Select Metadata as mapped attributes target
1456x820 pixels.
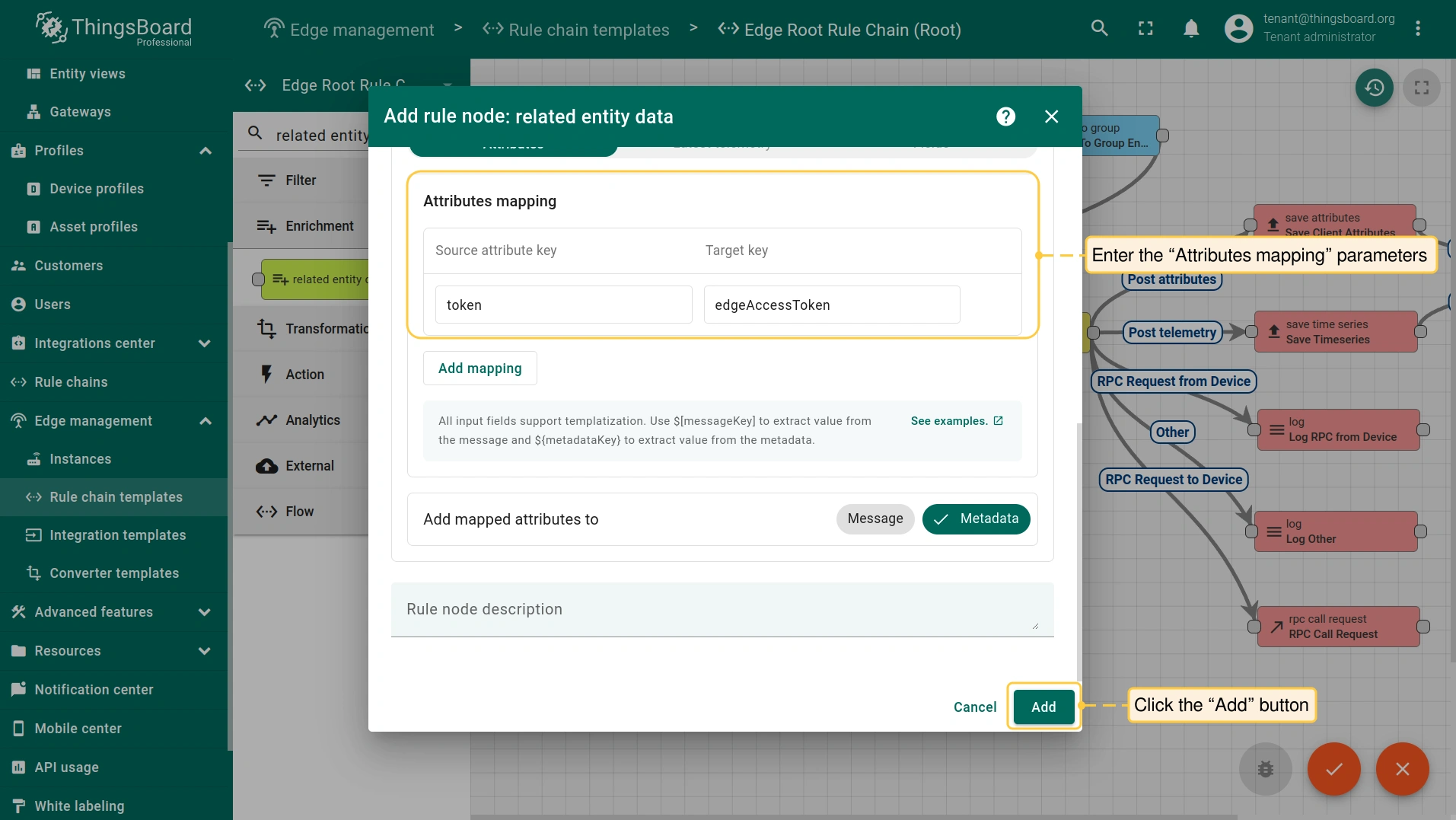pyautogui.click(x=976, y=519)
